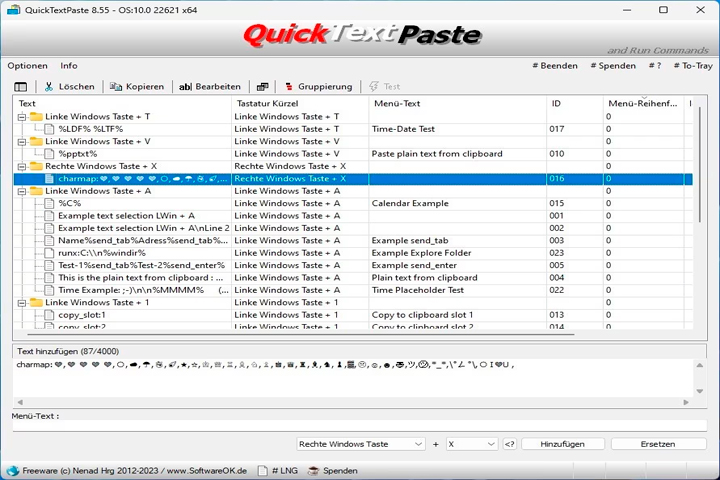Sort by the ID column header
The width and height of the screenshot is (720, 480).
tap(574, 104)
